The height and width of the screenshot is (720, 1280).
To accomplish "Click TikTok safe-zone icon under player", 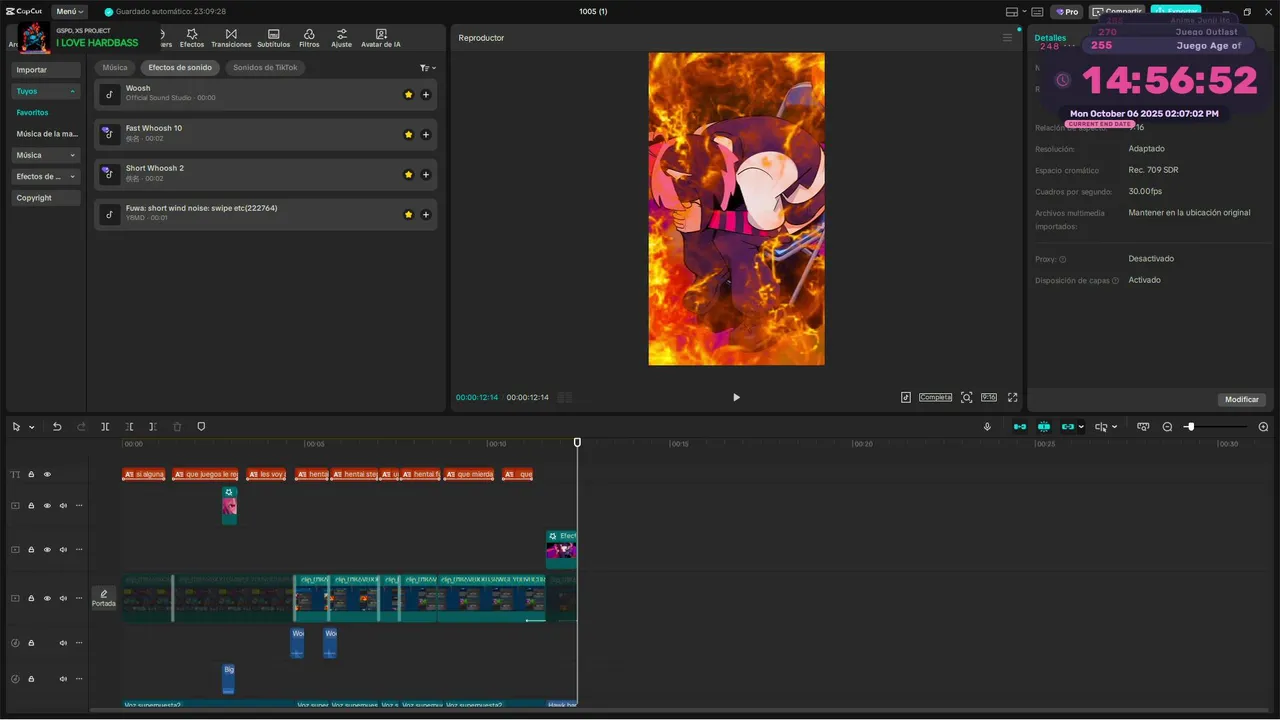I will click(x=906, y=397).
